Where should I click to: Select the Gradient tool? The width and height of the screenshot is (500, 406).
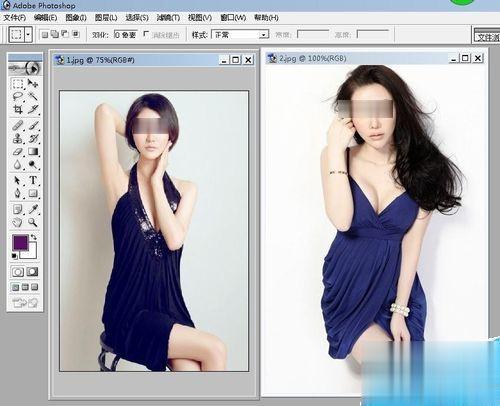[33, 151]
